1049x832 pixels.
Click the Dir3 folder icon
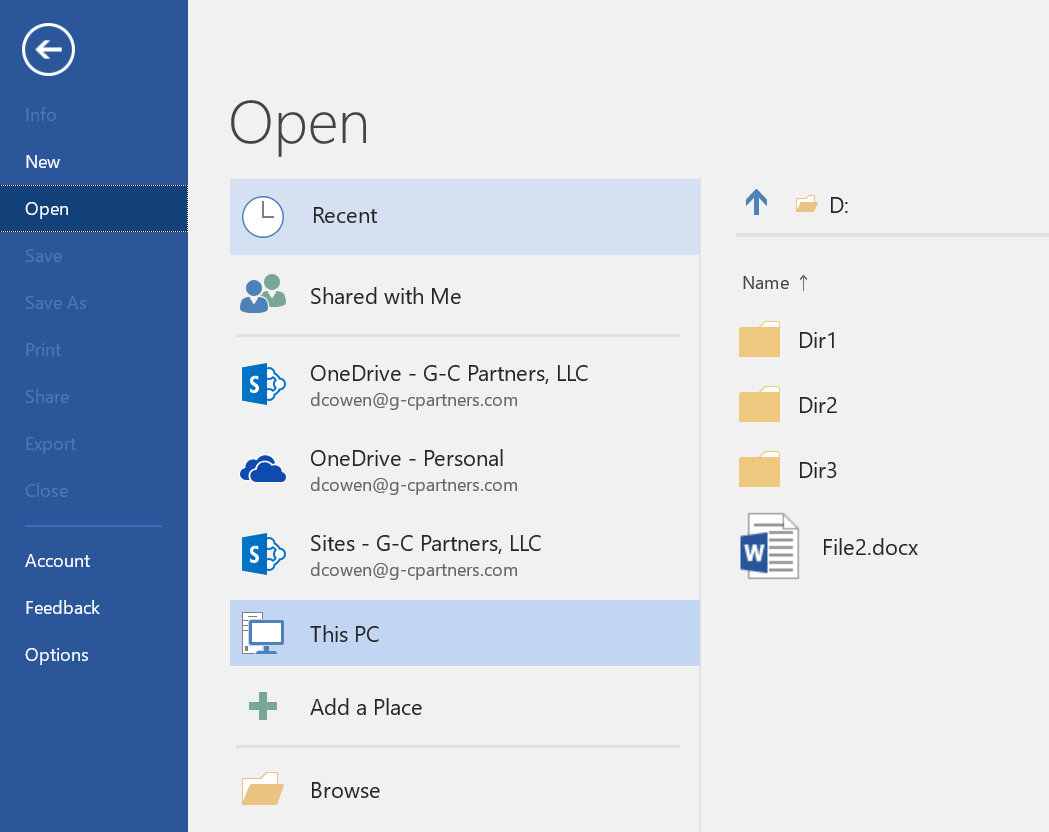coord(759,469)
